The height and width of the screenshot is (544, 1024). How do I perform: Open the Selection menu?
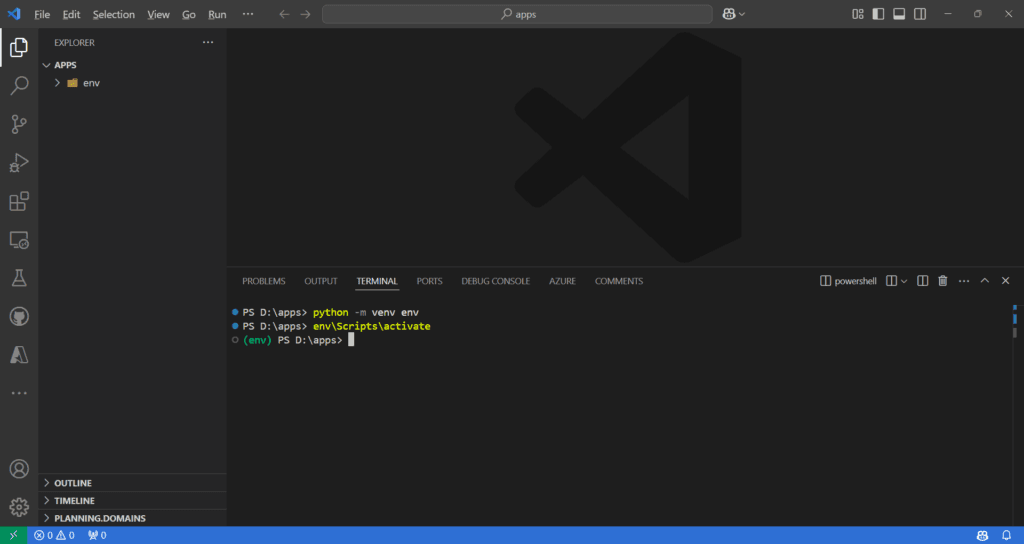tap(114, 14)
